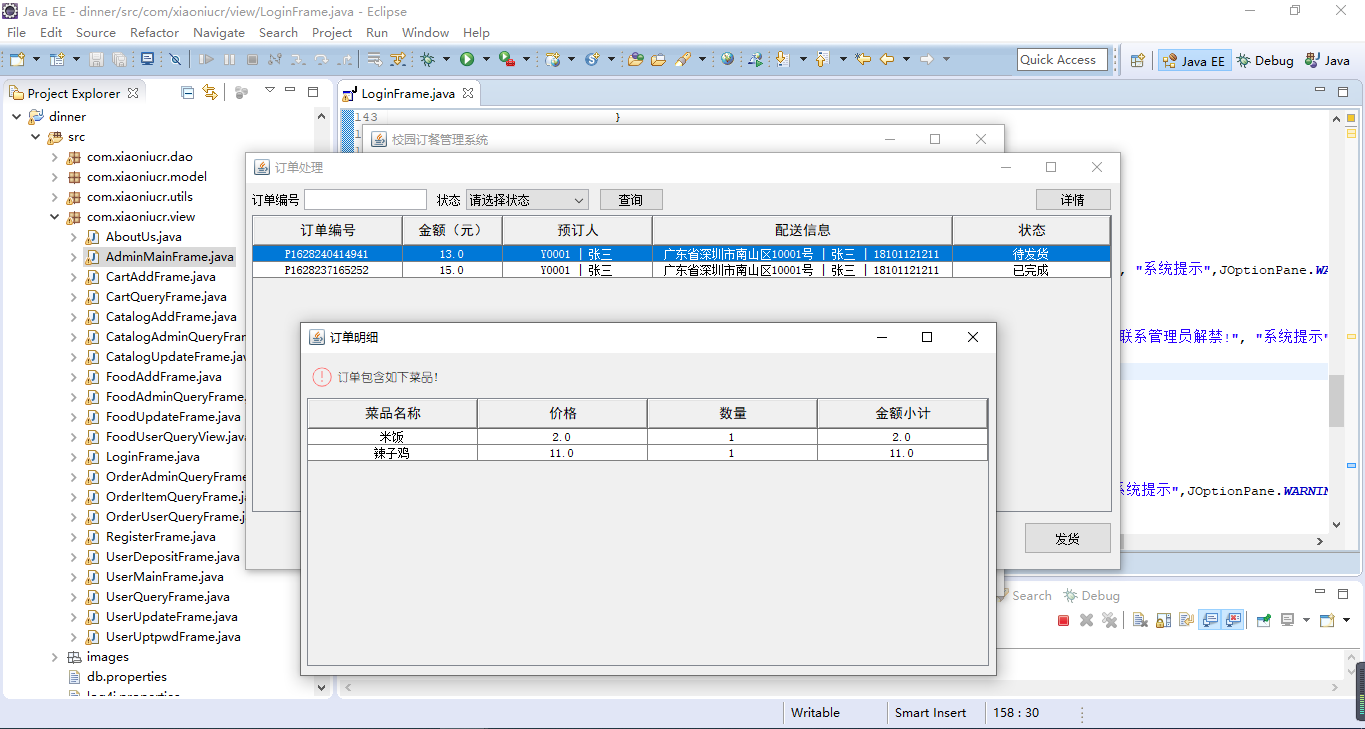Expand the com.xiaoniucr.dao package
Screen dimensions: 1365x729
[55, 157]
